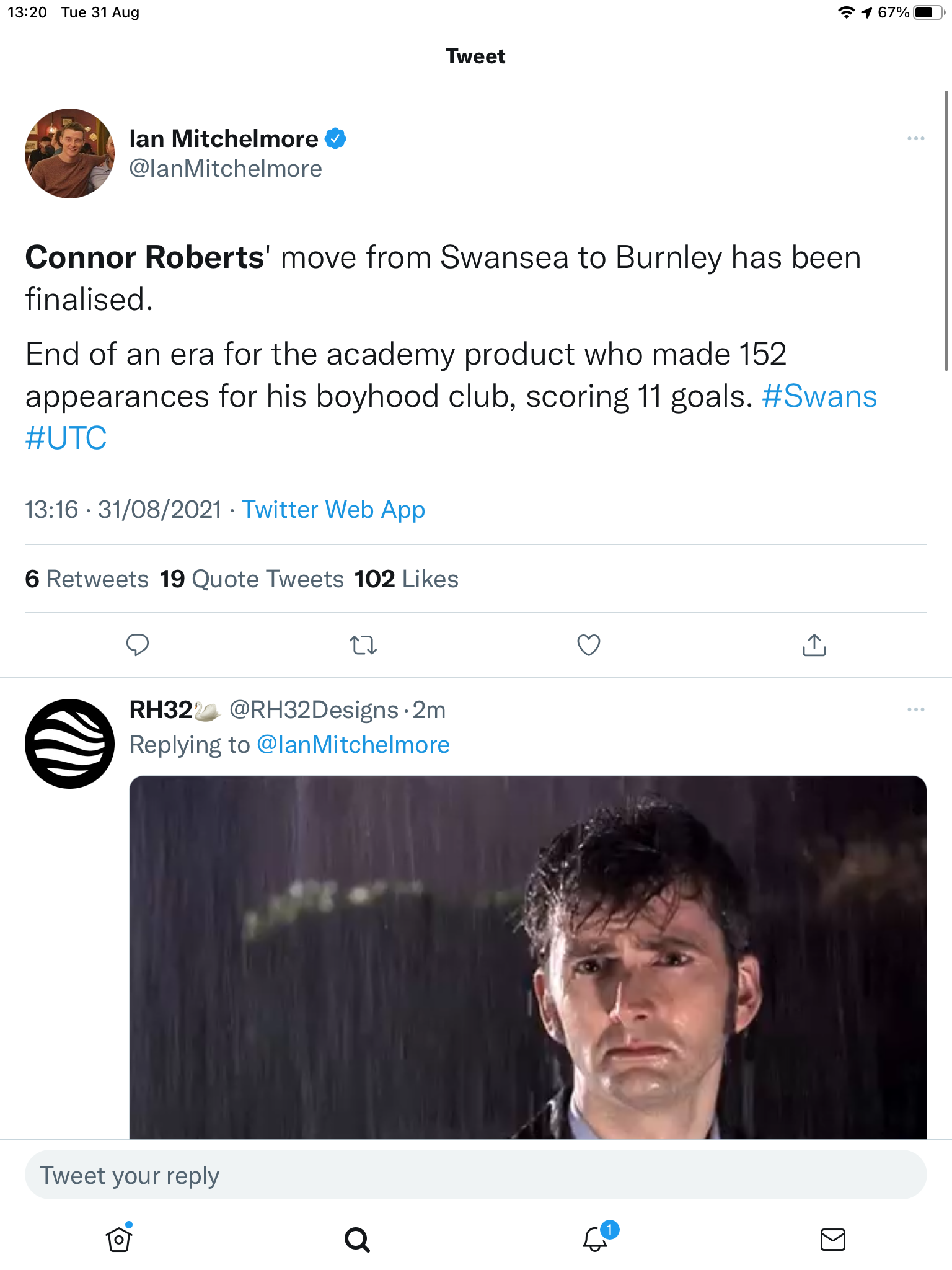Open Twitter Web App source link

(x=333, y=510)
